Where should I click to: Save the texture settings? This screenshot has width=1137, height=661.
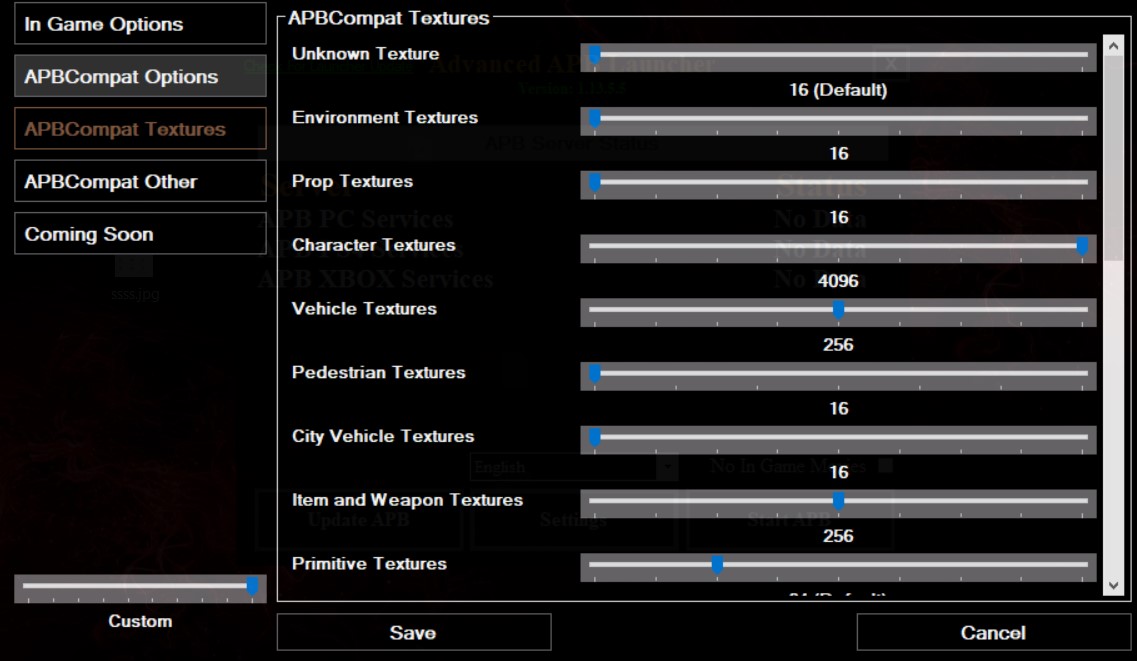tap(413, 632)
